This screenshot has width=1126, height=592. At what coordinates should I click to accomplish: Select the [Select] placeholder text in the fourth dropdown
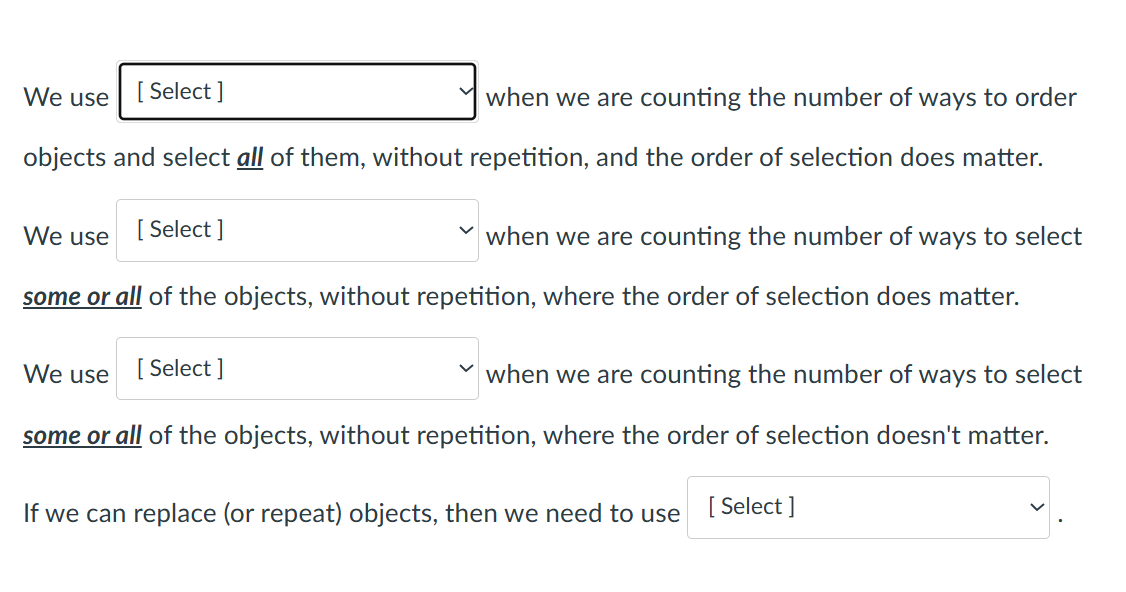pos(748,507)
